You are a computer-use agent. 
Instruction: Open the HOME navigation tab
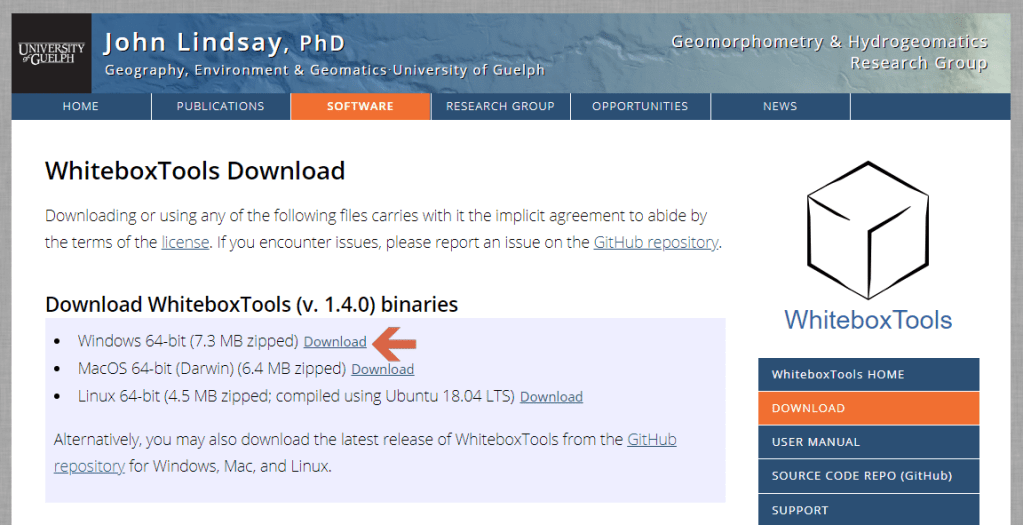pyautogui.click(x=81, y=106)
